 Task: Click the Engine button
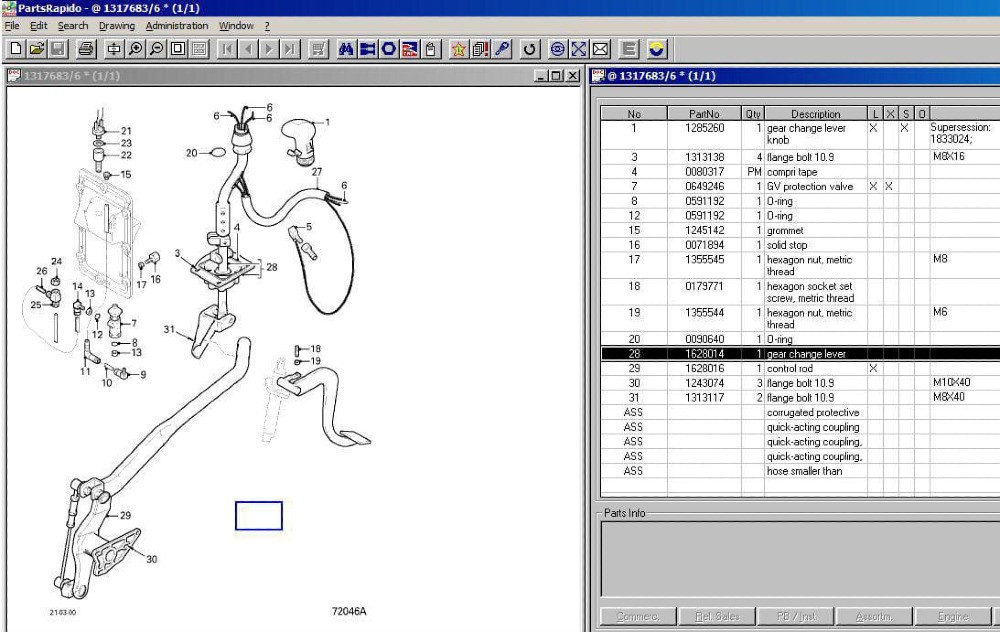coord(952,617)
